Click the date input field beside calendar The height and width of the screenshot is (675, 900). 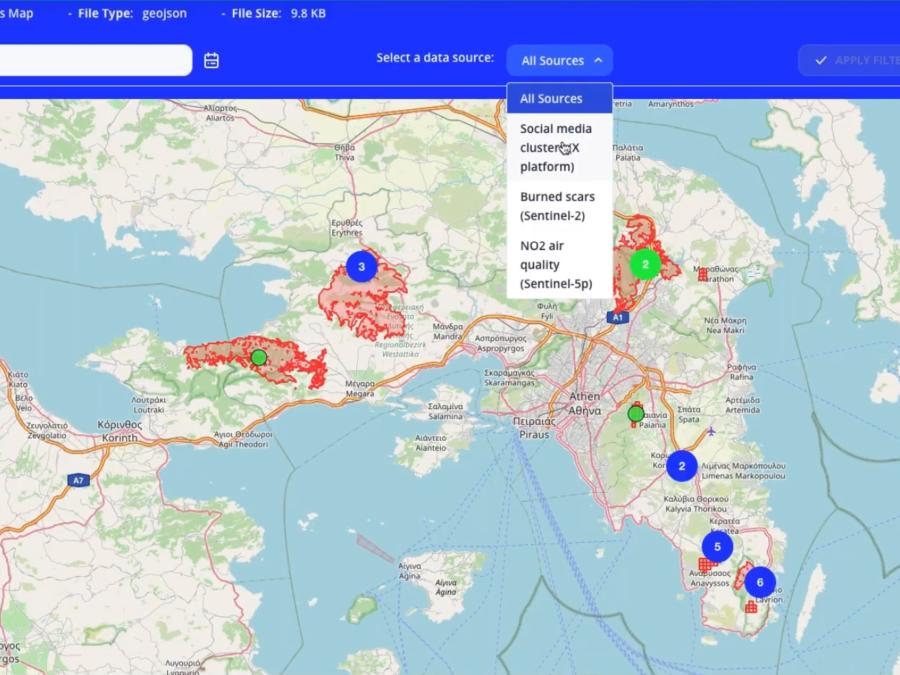coord(95,60)
